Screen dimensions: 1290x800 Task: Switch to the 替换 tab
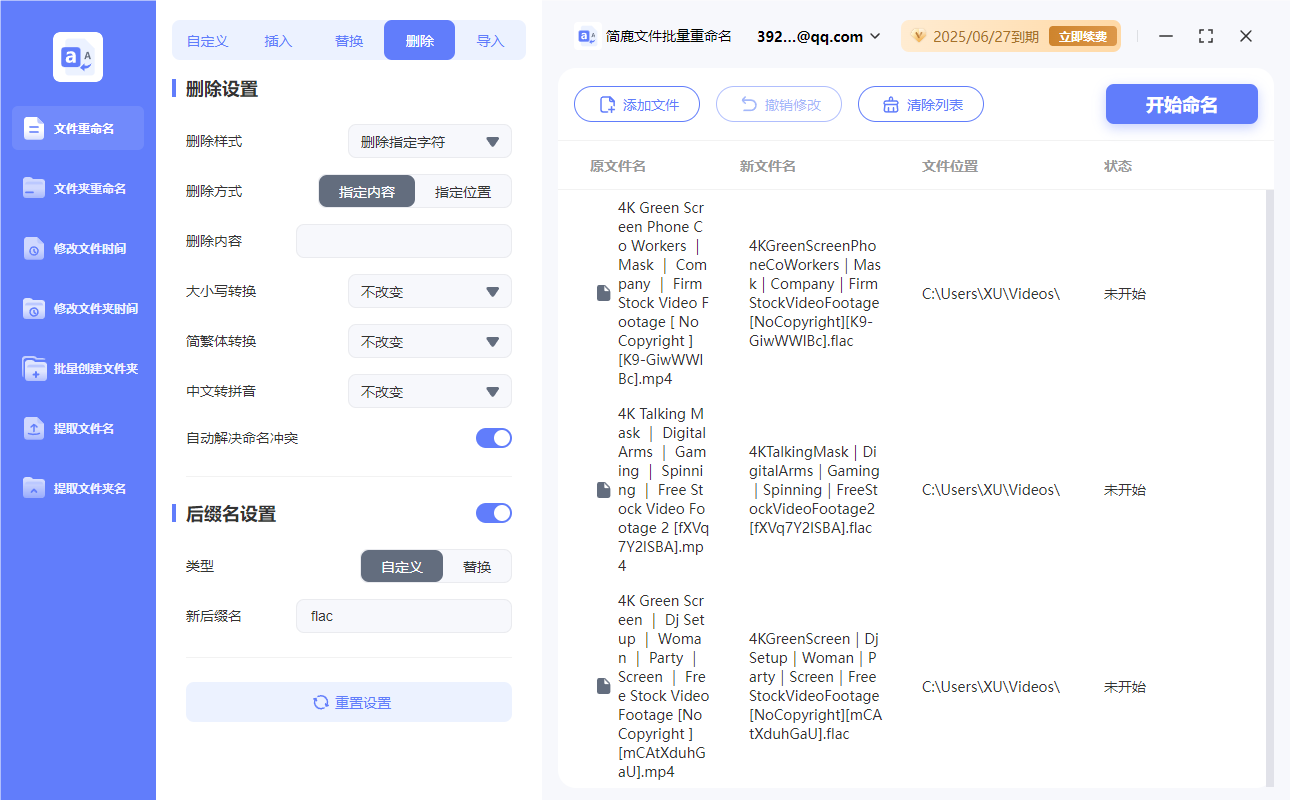coord(349,39)
